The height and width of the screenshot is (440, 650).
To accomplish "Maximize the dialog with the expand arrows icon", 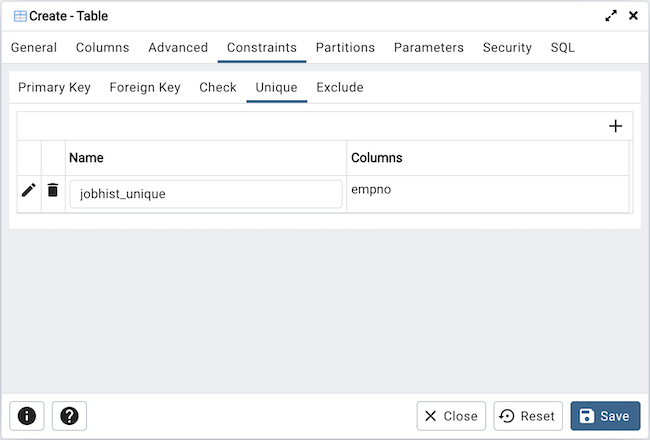I will [611, 16].
